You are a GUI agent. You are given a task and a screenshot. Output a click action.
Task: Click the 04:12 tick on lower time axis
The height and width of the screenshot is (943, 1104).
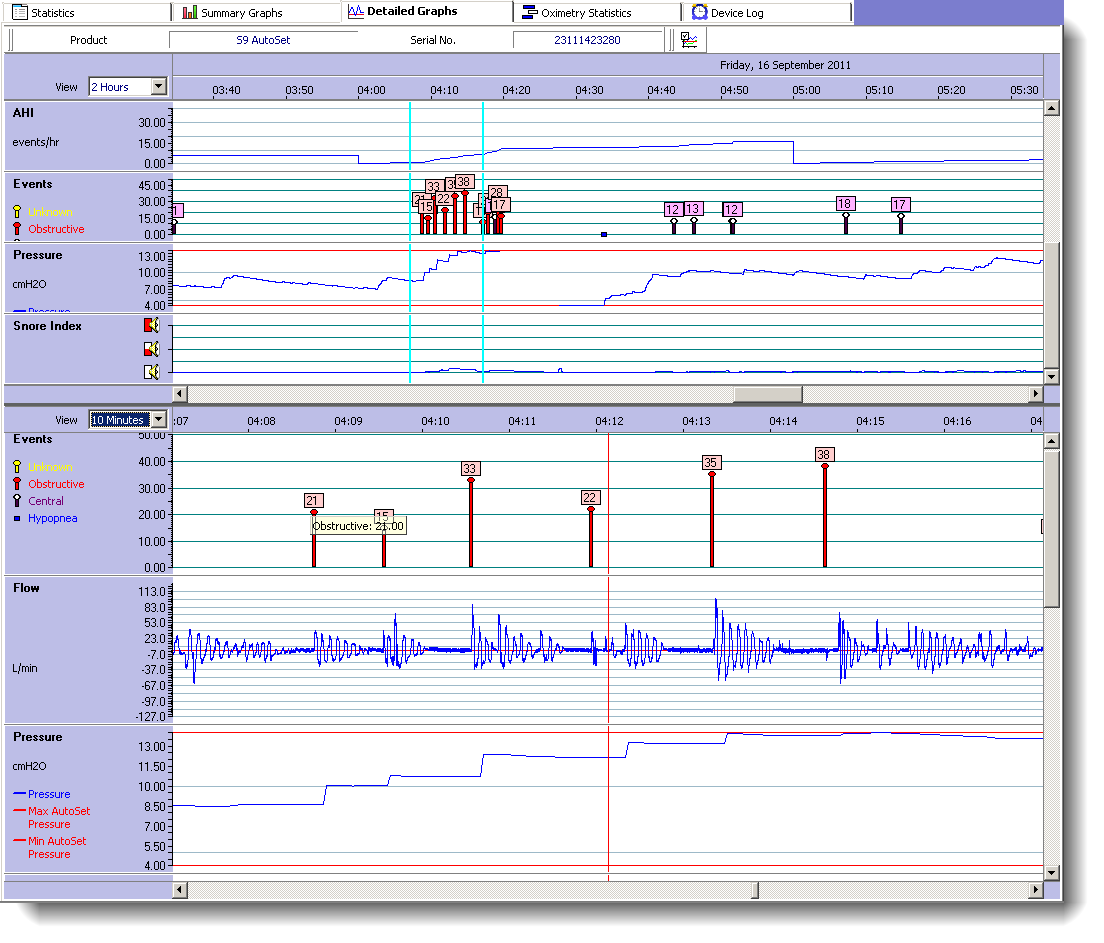click(609, 421)
